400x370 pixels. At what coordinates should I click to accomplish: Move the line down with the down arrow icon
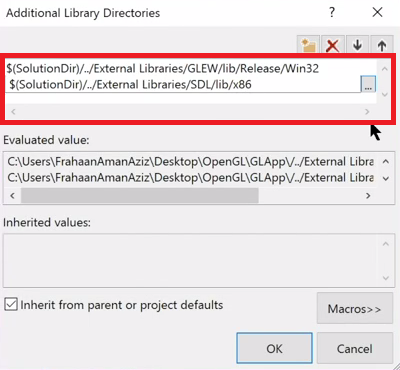click(357, 45)
